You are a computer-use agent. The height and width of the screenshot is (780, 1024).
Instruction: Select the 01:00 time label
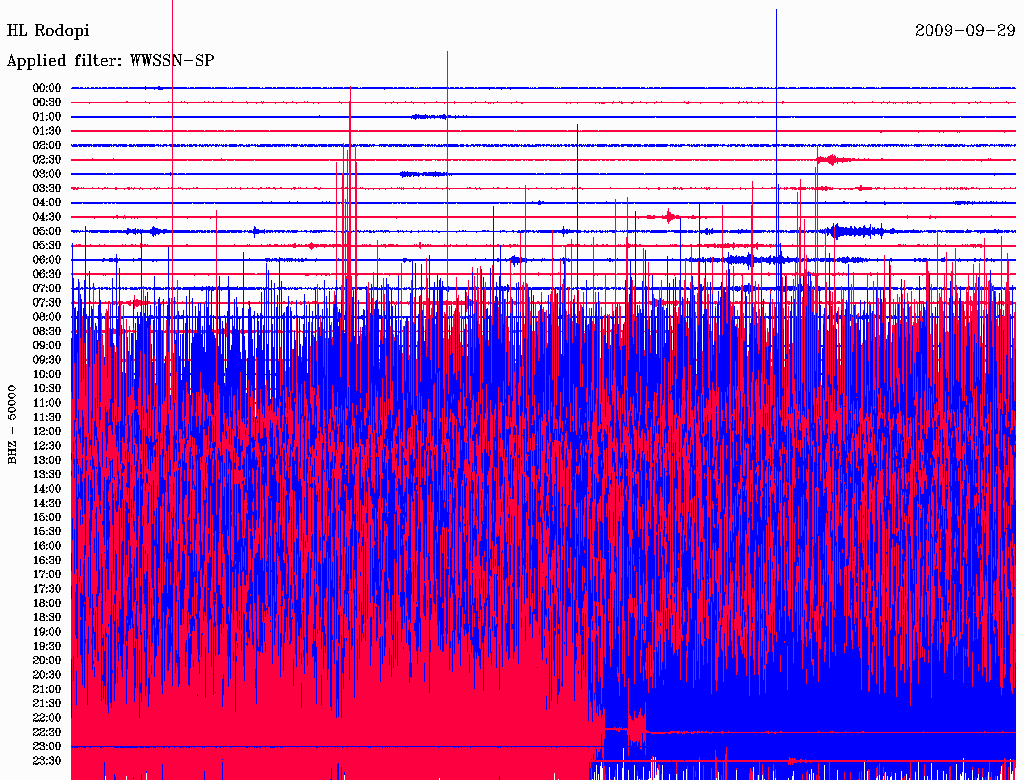pyautogui.click(x=47, y=117)
